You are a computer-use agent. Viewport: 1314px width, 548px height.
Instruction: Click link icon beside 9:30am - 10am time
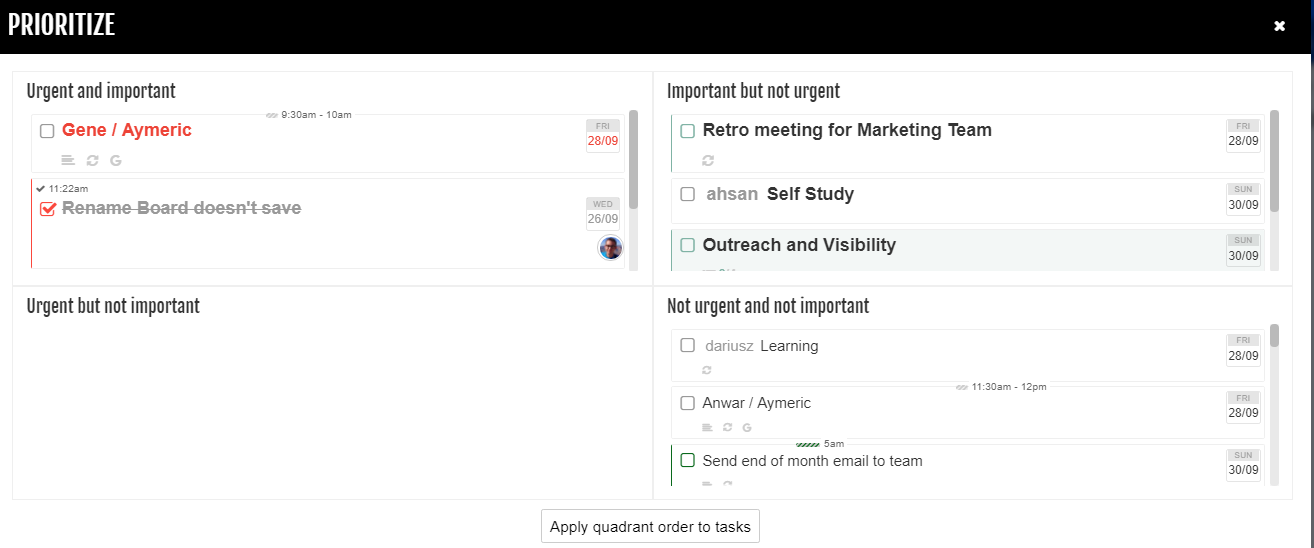coord(272,115)
